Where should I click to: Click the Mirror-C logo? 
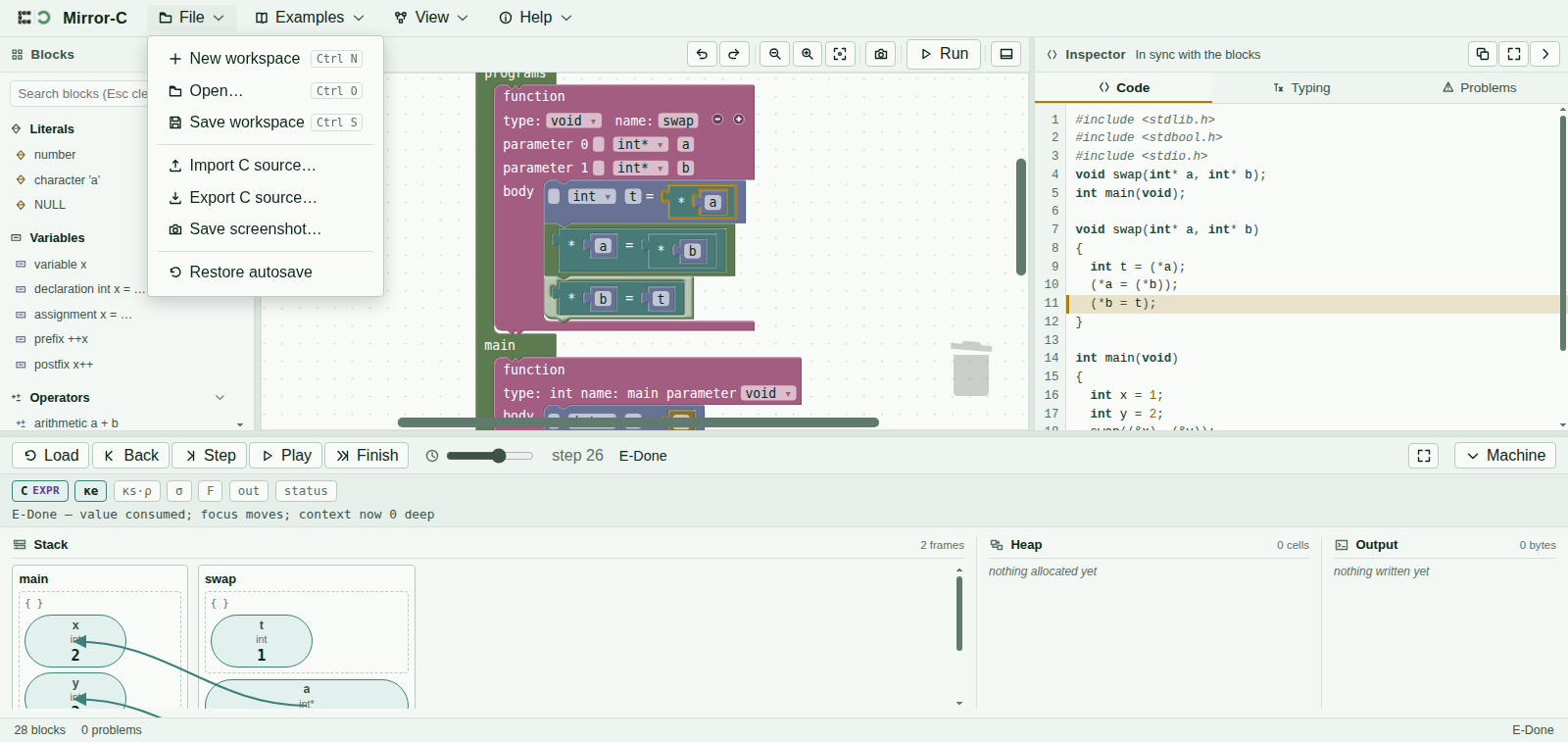pyautogui.click(x=34, y=18)
